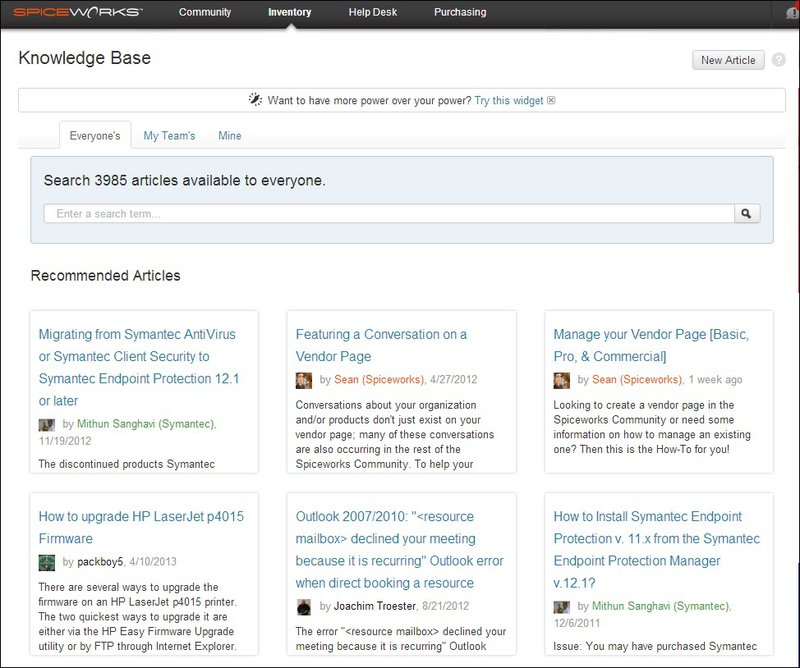
Task: Click the Spiceworks logo
Action: tap(78, 12)
